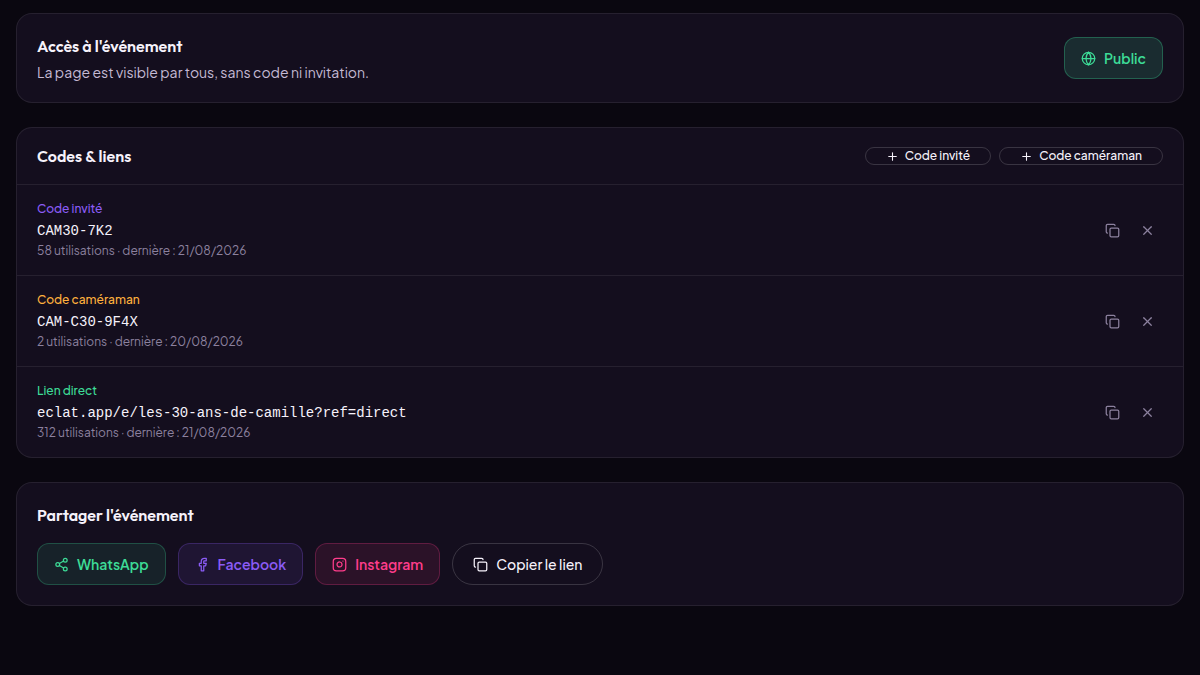Select the CAM-C30-9F4X code text
Screen dimensions: 1200x675
(87, 321)
